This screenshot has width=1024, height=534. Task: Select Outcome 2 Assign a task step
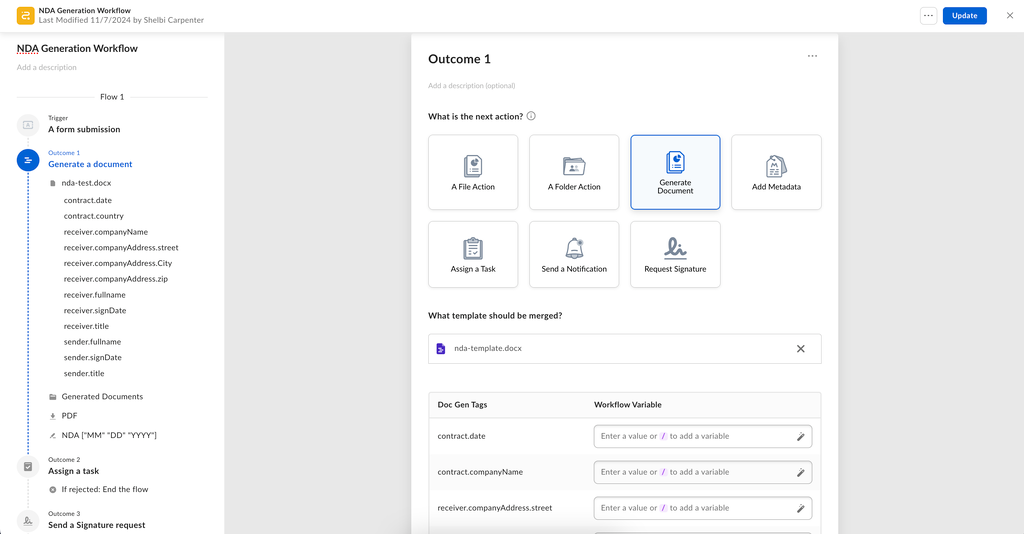(74, 471)
